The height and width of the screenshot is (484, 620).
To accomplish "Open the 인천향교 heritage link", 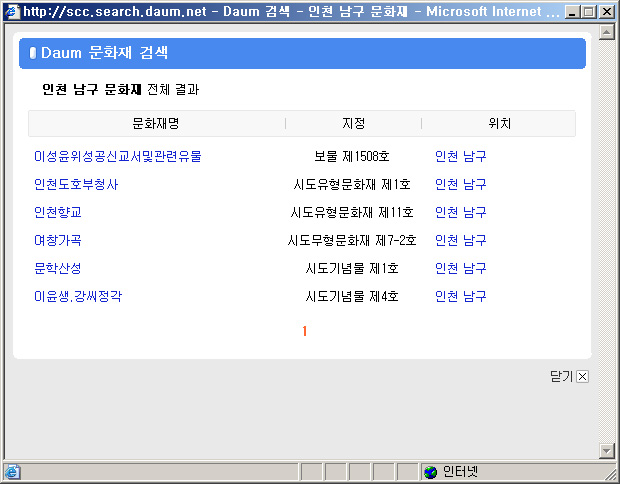I will click(x=58, y=212).
